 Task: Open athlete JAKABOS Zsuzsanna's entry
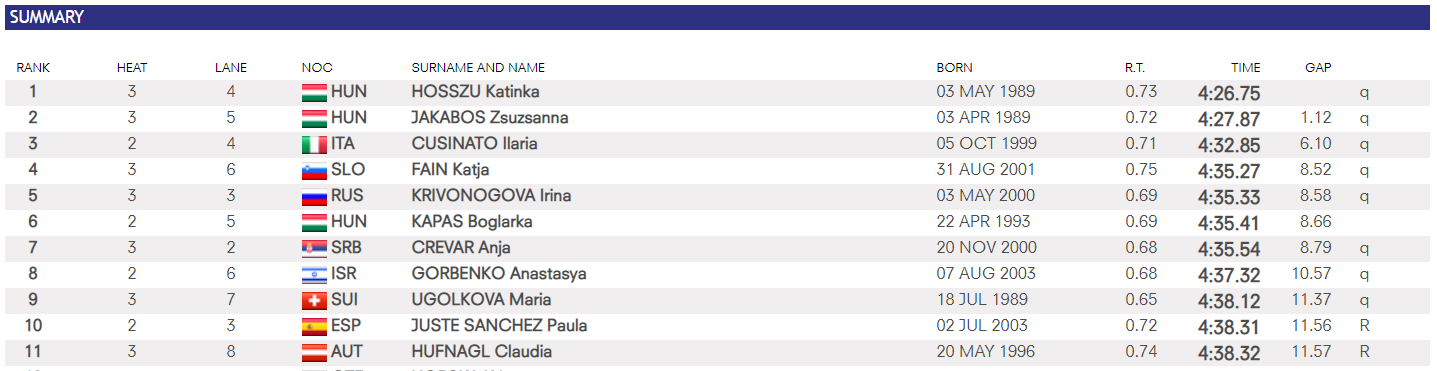(490, 118)
